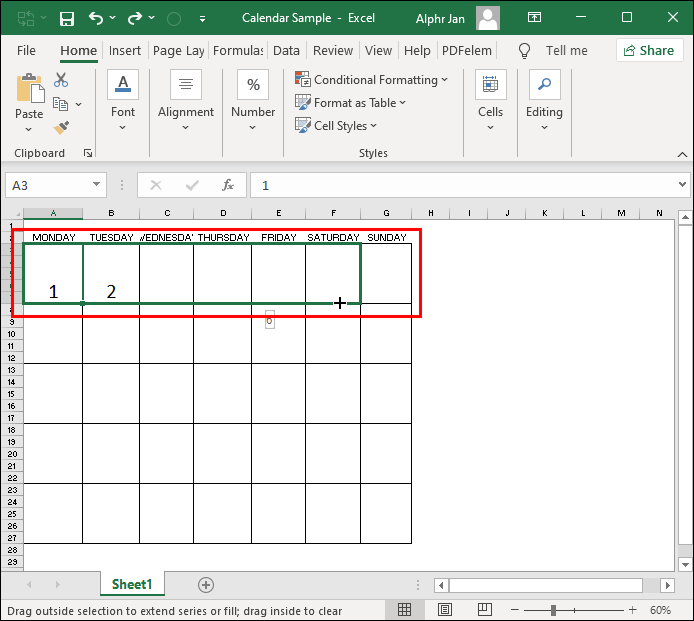Click the horizontal scrollbar right arrow
Screen dimensions: 694x621
click(x=667, y=586)
